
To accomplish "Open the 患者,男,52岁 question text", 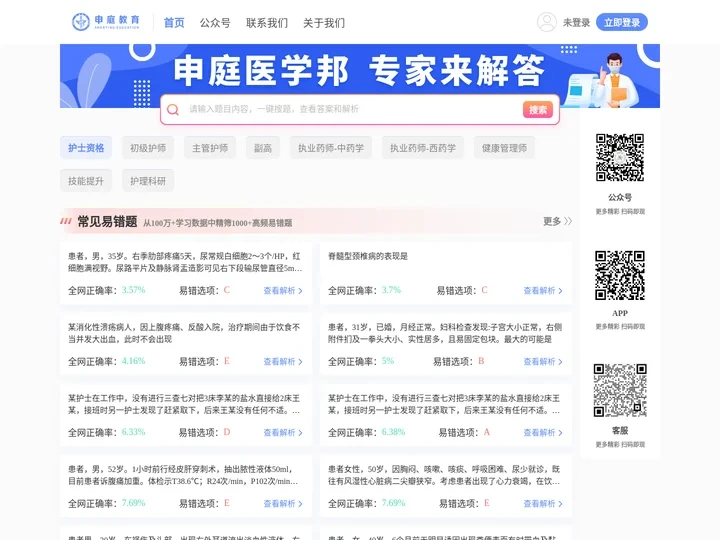I will click(183, 475).
